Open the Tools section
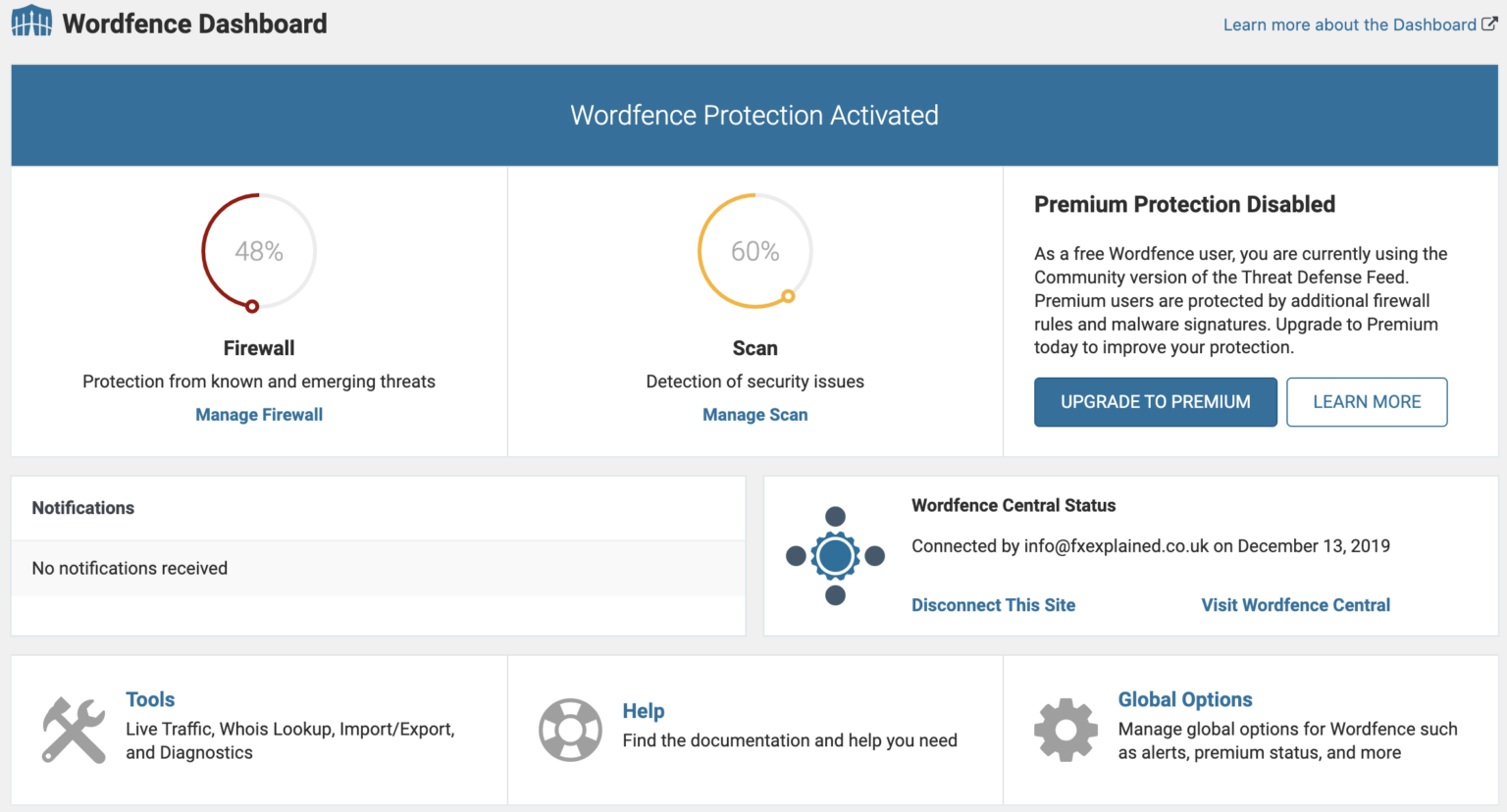Image resolution: width=1507 pixels, height=812 pixels. 149,699
